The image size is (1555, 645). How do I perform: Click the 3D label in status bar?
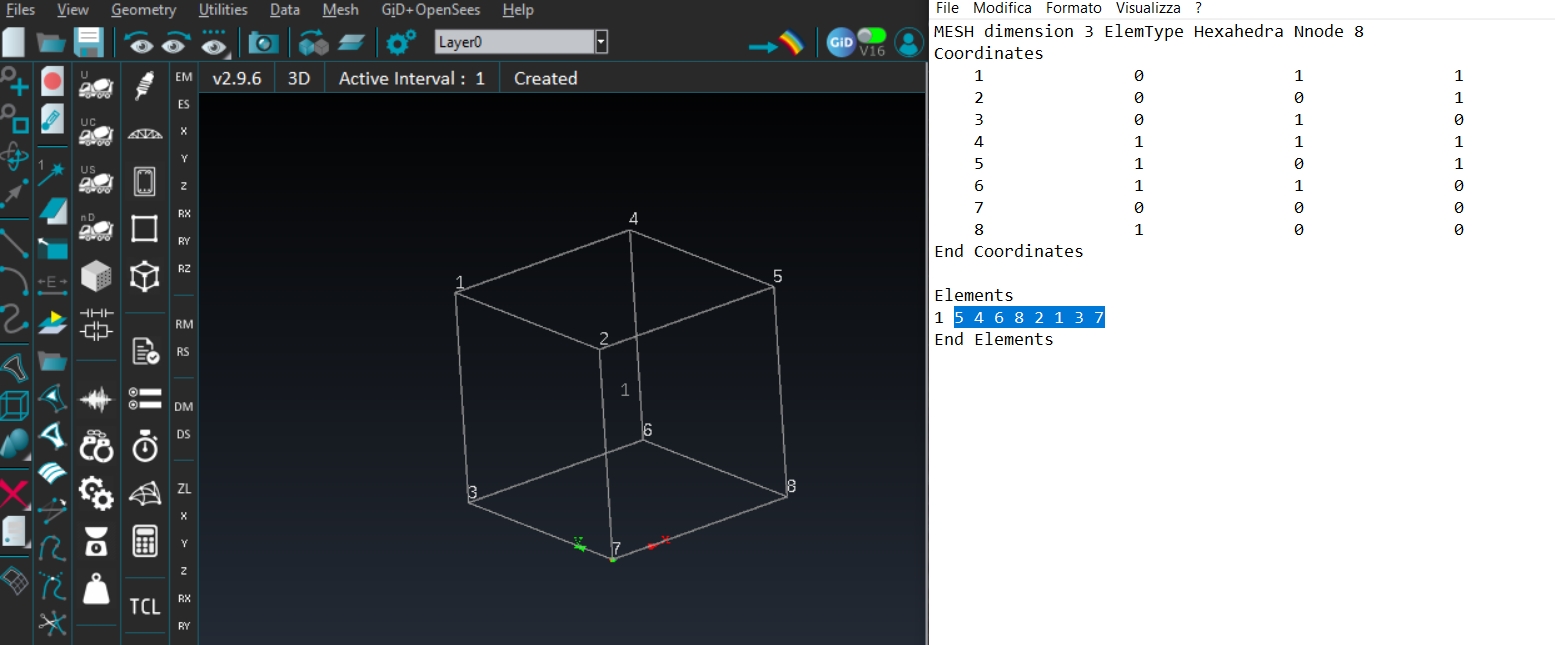coord(299,78)
